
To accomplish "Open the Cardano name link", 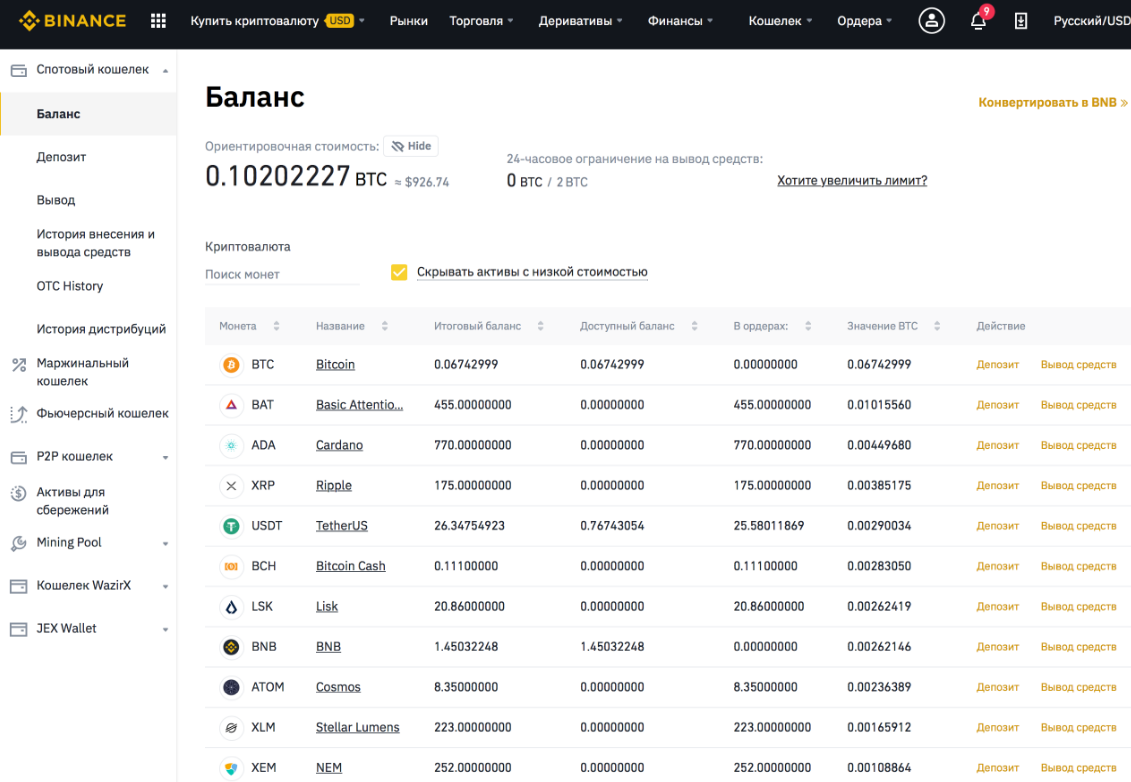I will tap(339, 446).
